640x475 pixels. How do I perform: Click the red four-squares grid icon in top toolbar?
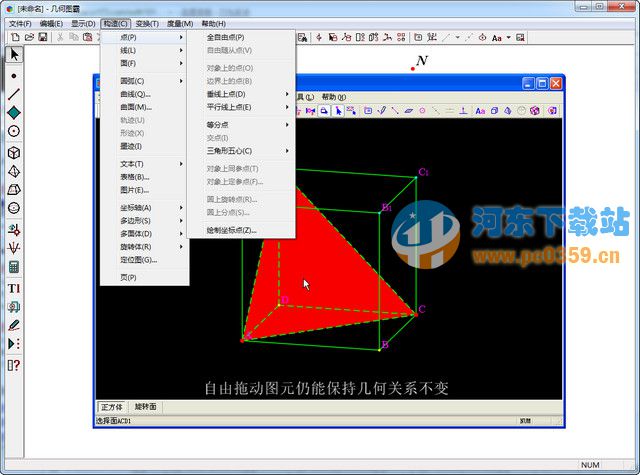tap(401, 38)
